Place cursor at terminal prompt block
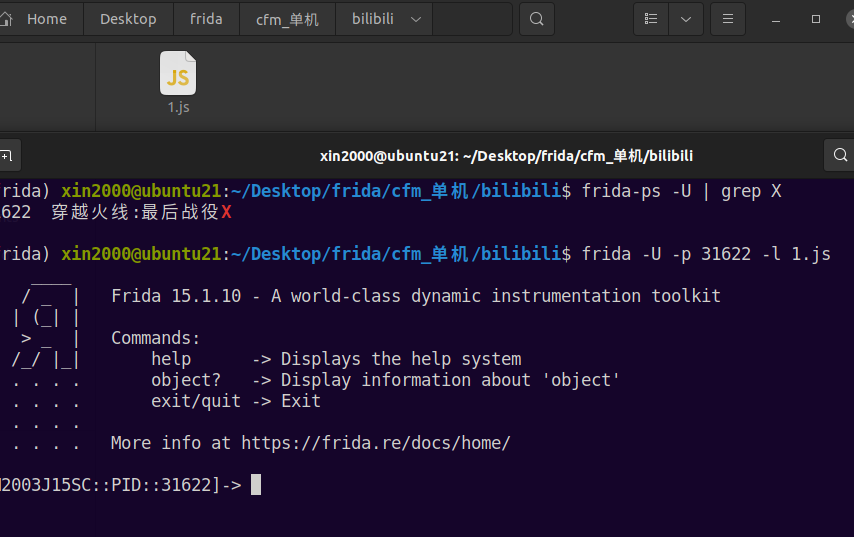This screenshot has height=537, width=854. tap(256, 485)
